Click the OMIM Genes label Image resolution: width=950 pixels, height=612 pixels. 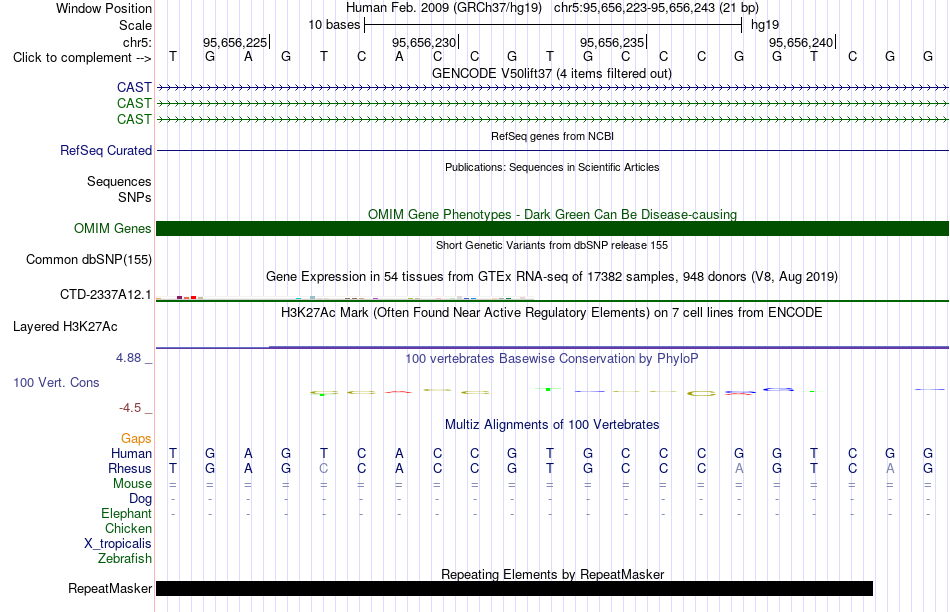click(113, 228)
